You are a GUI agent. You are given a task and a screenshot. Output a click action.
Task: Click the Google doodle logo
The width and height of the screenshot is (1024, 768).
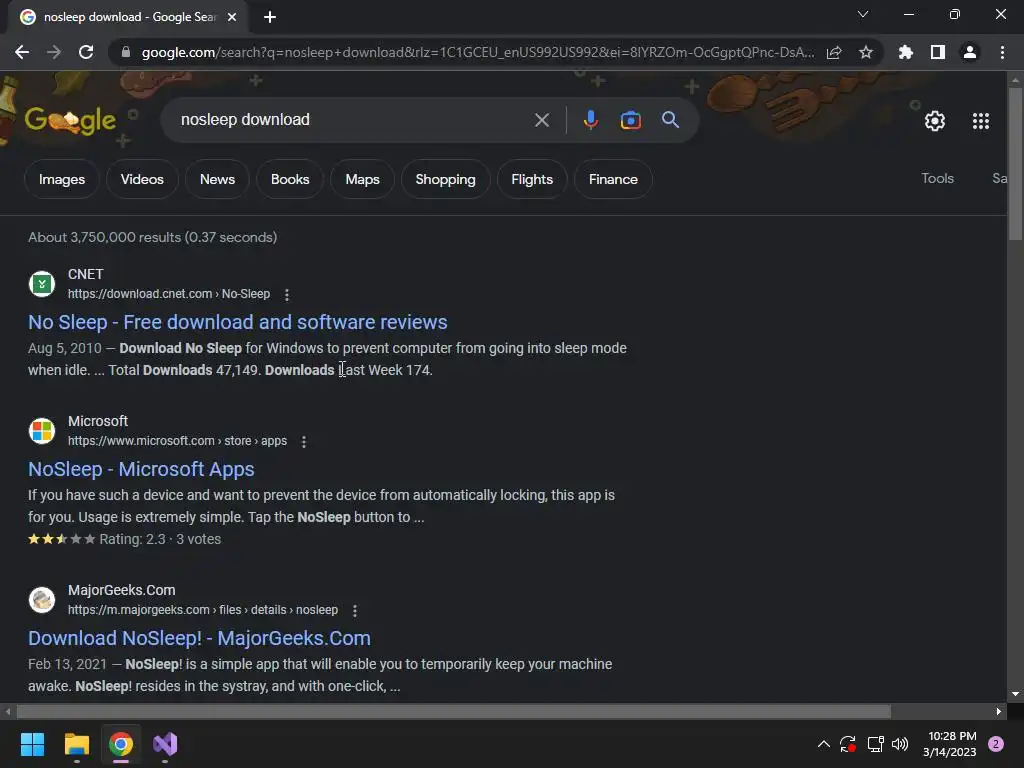71,121
